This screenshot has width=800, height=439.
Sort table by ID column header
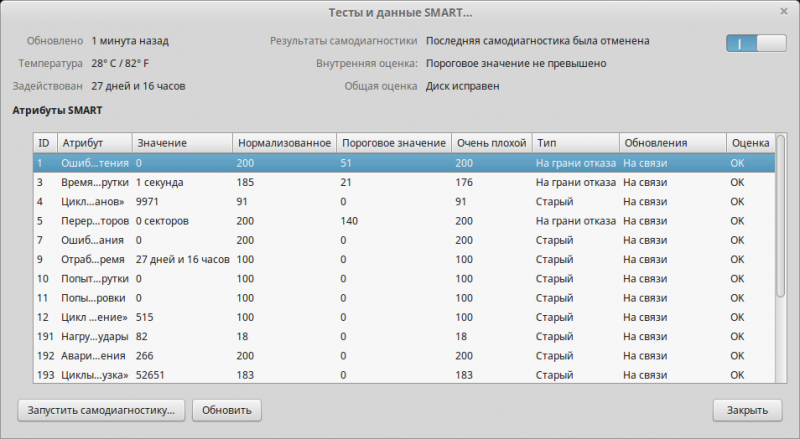click(44, 143)
